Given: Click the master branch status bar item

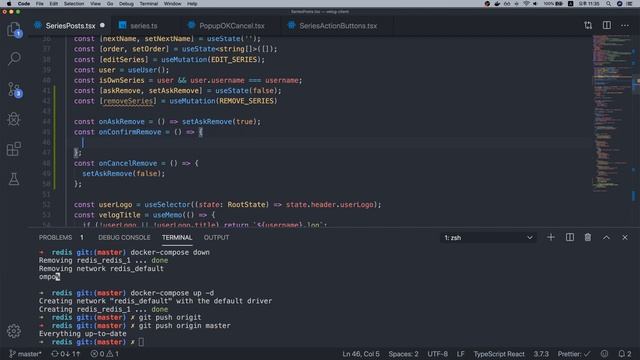Looking at the screenshot, I should [x=25, y=354].
